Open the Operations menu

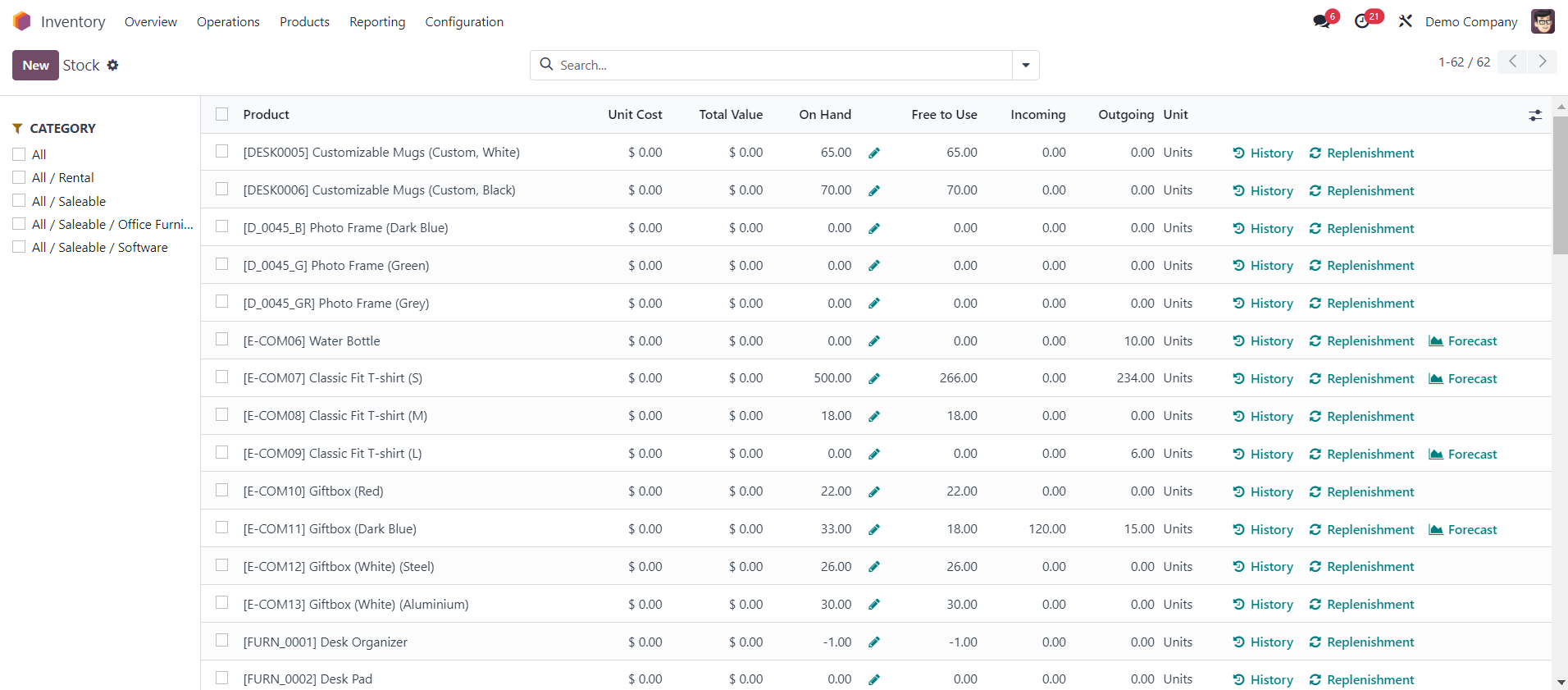[228, 22]
